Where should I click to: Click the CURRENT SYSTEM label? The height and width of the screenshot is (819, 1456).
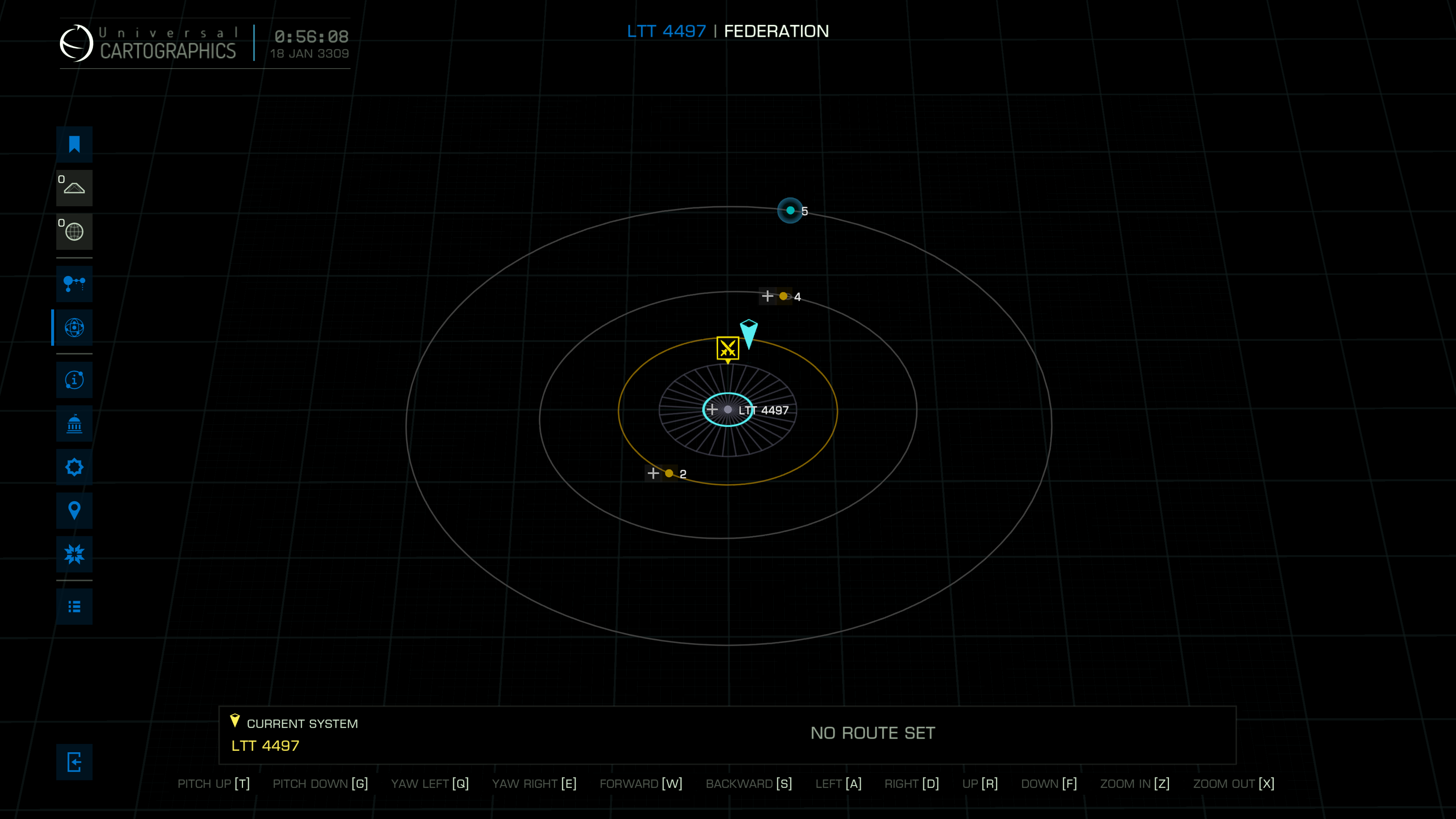pyautogui.click(x=303, y=723)
